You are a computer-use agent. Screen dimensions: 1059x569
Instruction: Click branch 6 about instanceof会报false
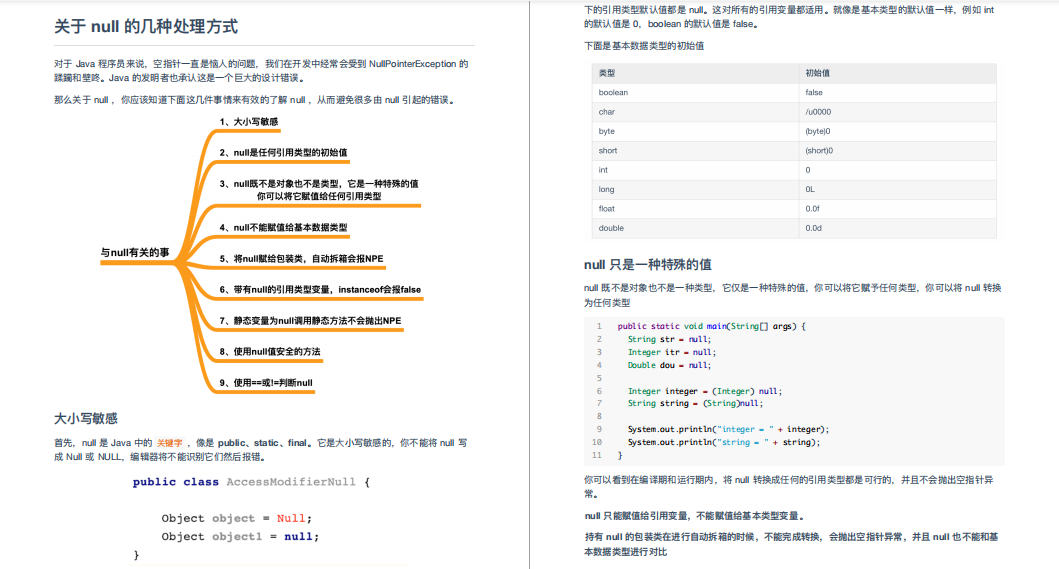(320, 290)
